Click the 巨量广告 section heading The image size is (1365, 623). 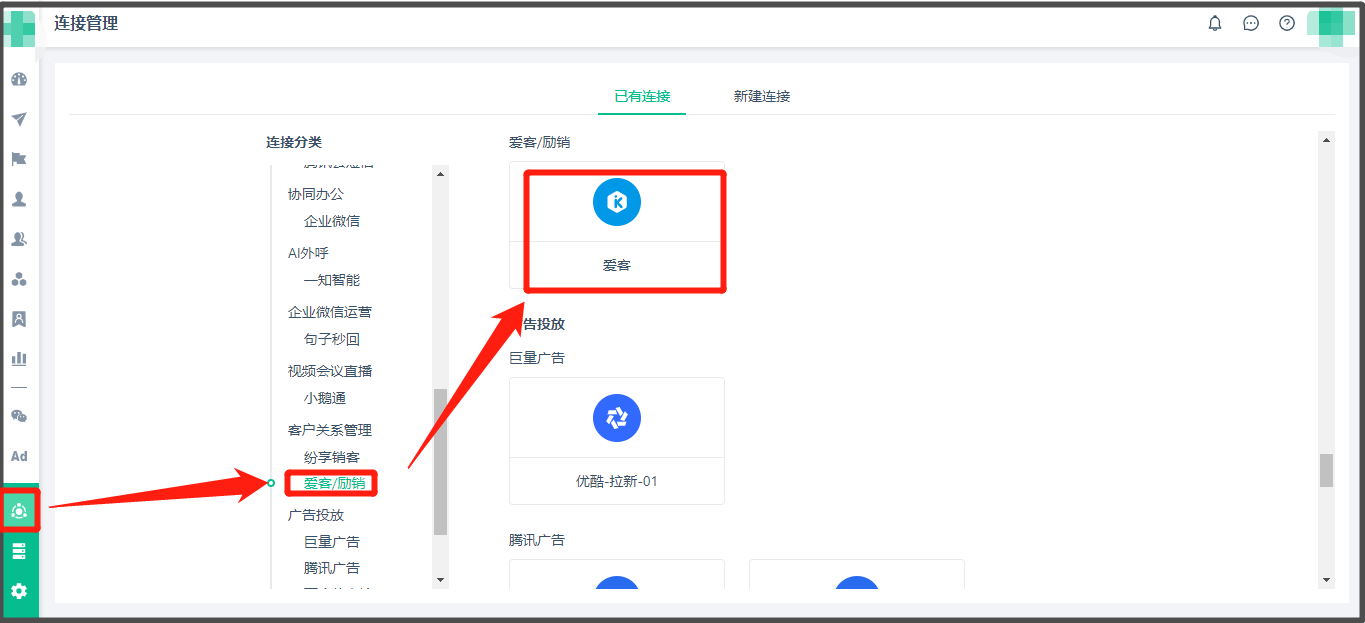[x=537, y=358]
